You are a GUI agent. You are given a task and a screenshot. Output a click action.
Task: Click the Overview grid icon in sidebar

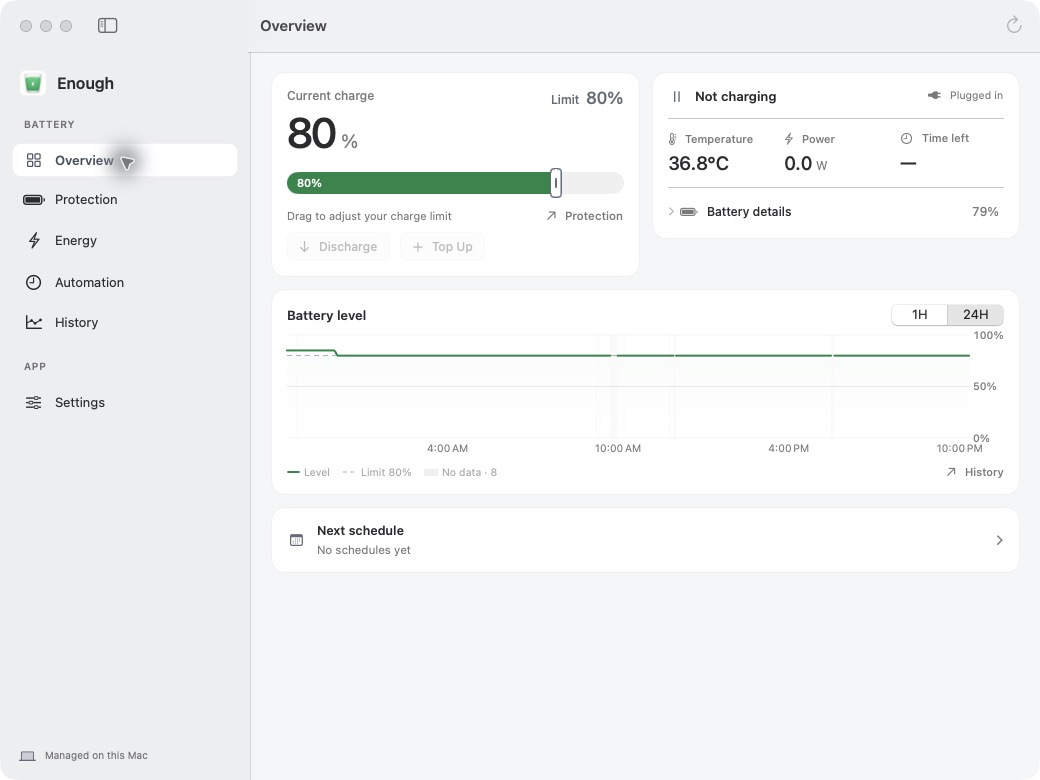pyautogui.click(x=34, y=161)
